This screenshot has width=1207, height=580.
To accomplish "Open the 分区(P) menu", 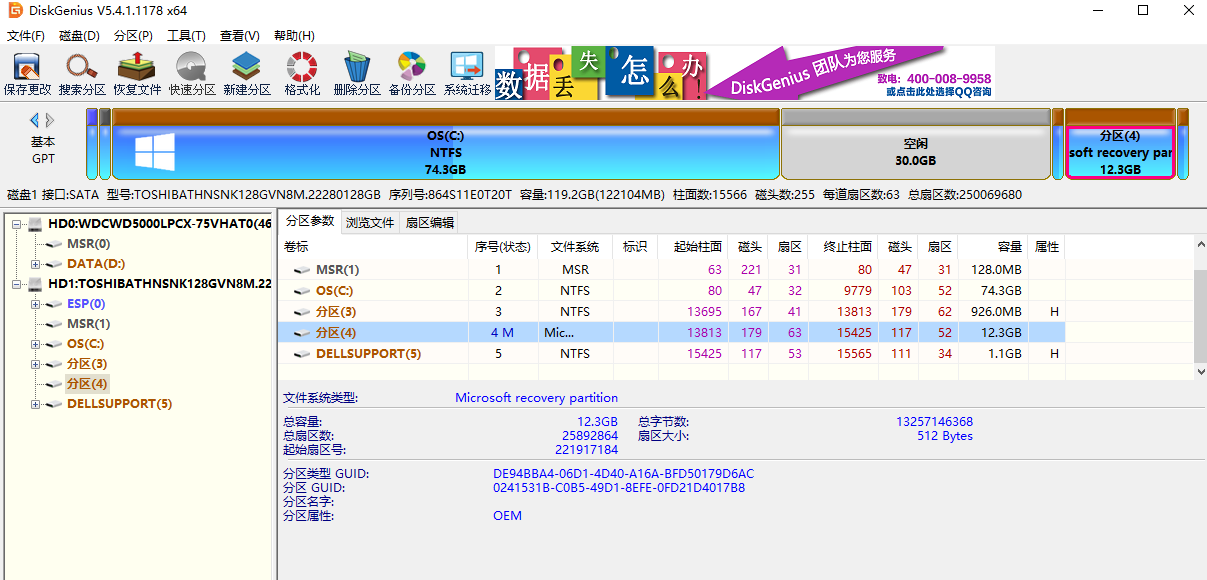I will point(133,35).
